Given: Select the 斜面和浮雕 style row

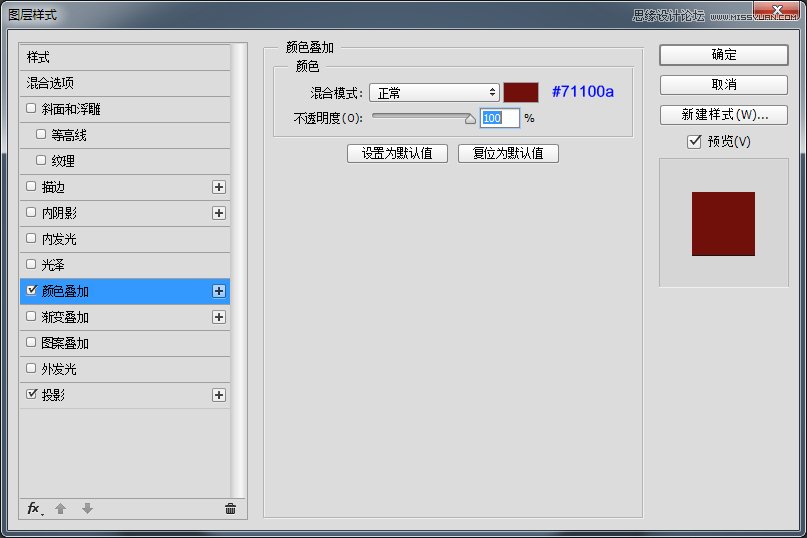Looking at the screenshot, I should pyautogui.click(x=125, y=109).
